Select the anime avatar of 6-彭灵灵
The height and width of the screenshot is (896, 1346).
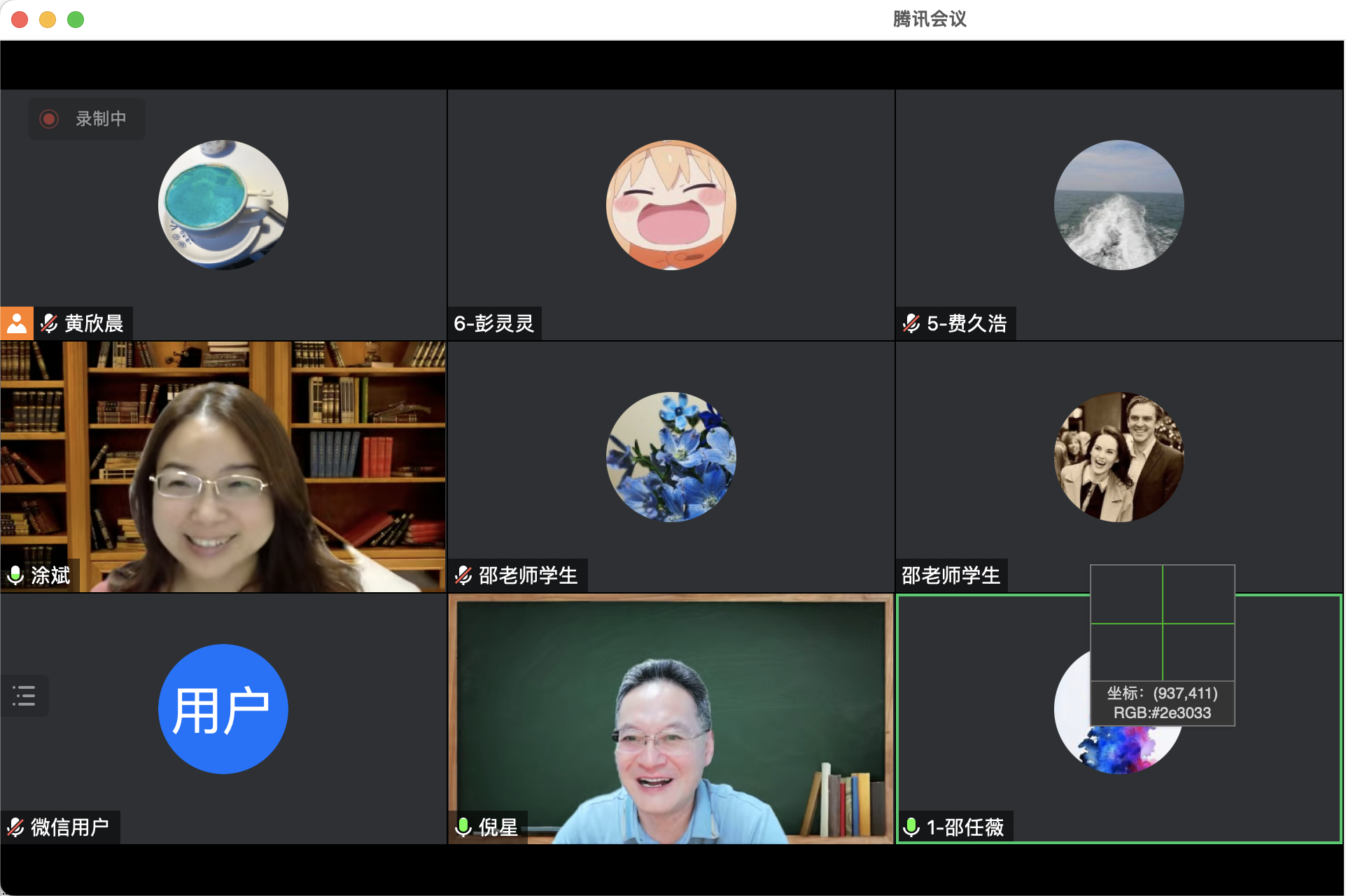pos(671,205)
